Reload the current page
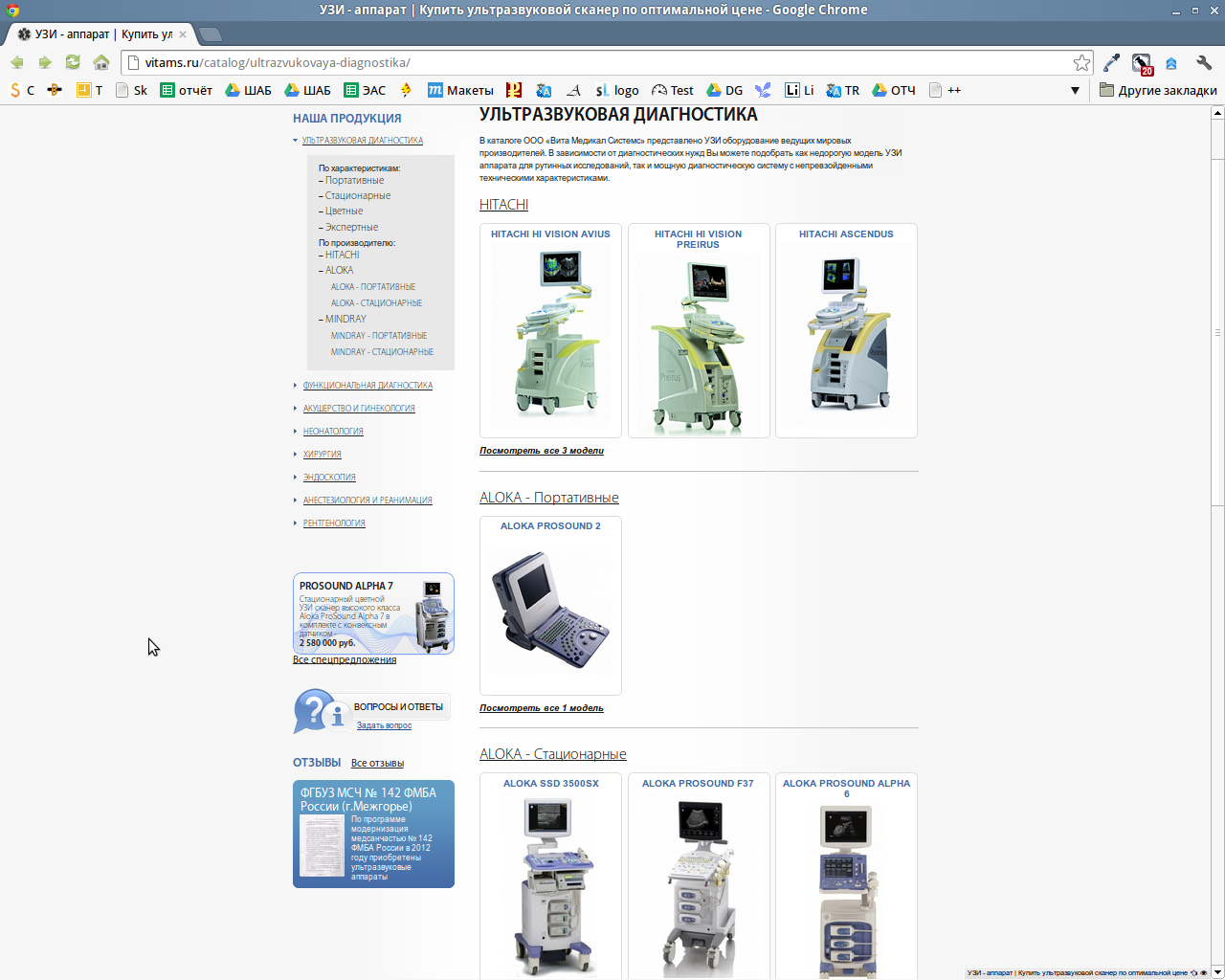The height and width of the screenshot is (980, 1225). click(73, 62)
